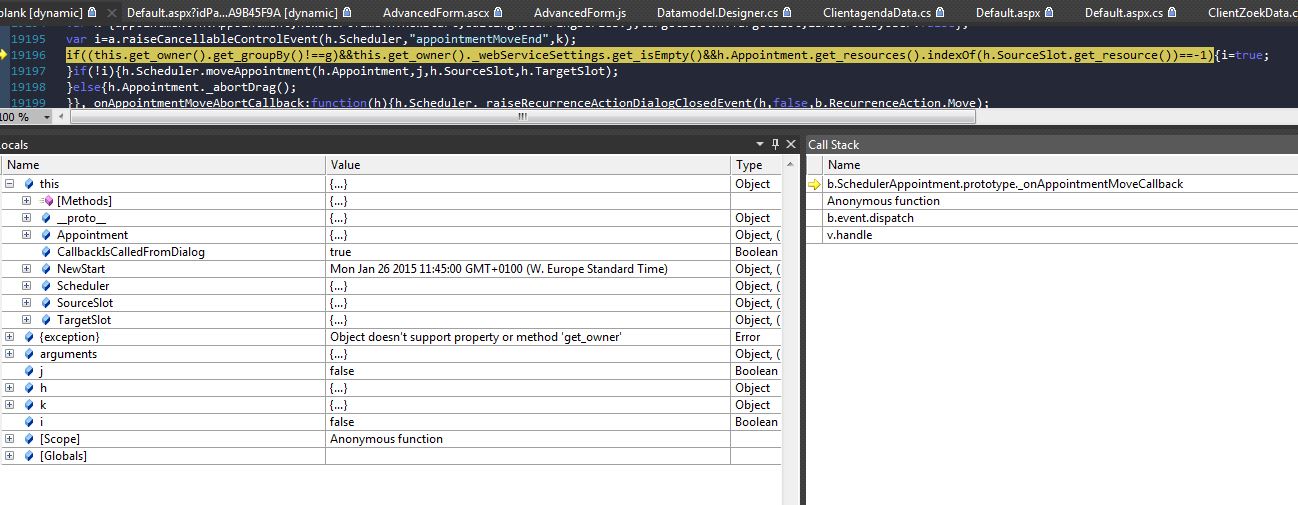Viewport: 1298px width, 505px height.
Task: Expand the h variable node
Action: [x=9, y=388]
